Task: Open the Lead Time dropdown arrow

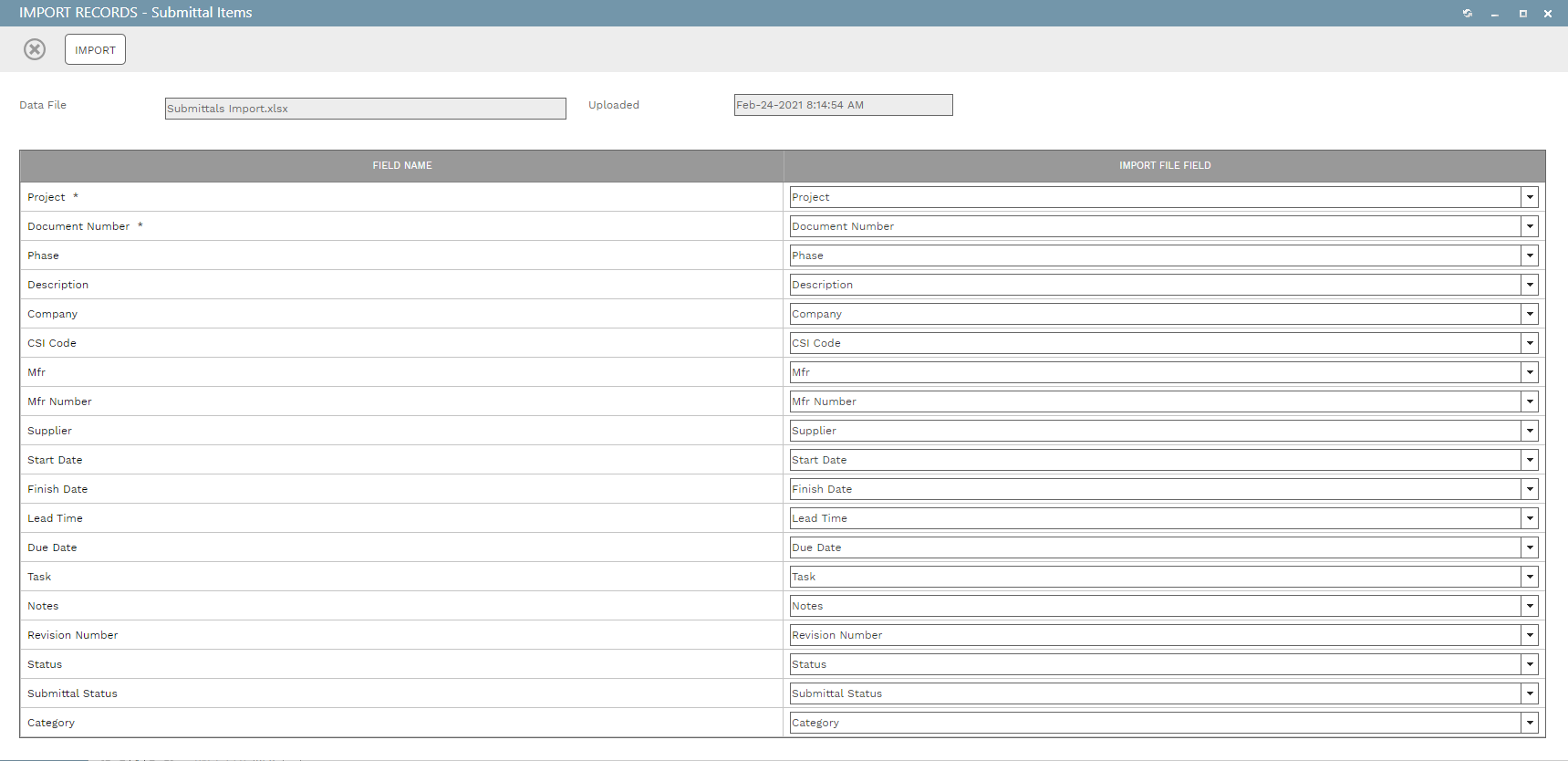Action: pos(1530,518)
